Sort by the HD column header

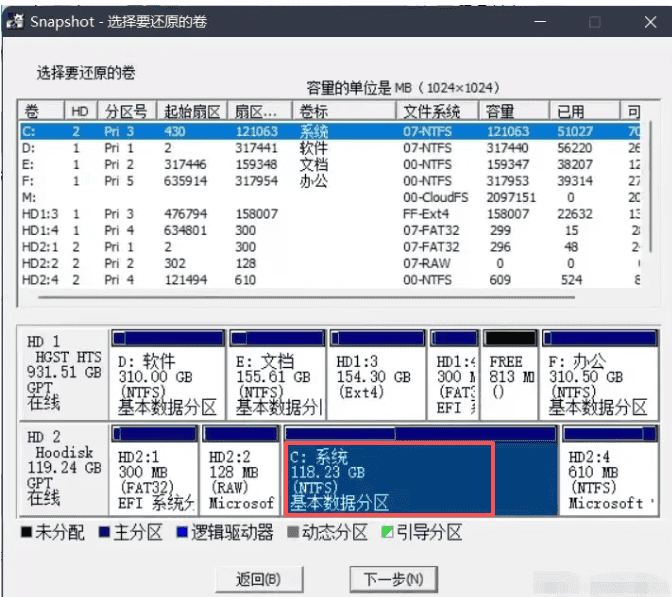(81, 111)
